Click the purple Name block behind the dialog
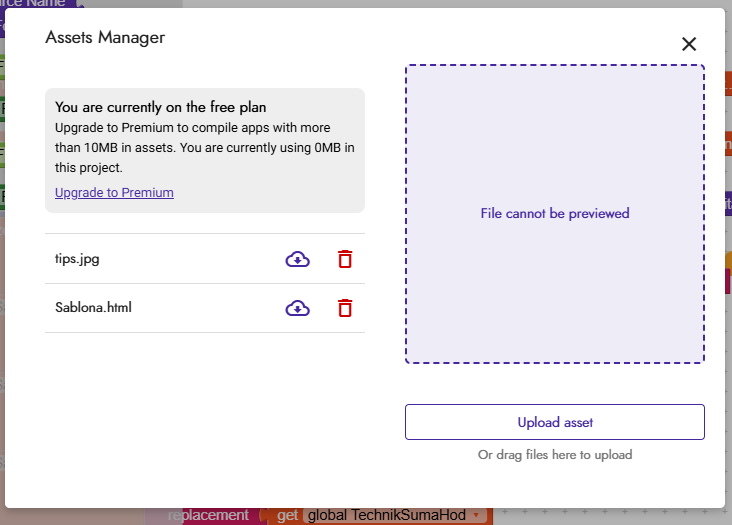 click(x=37, y=3)
